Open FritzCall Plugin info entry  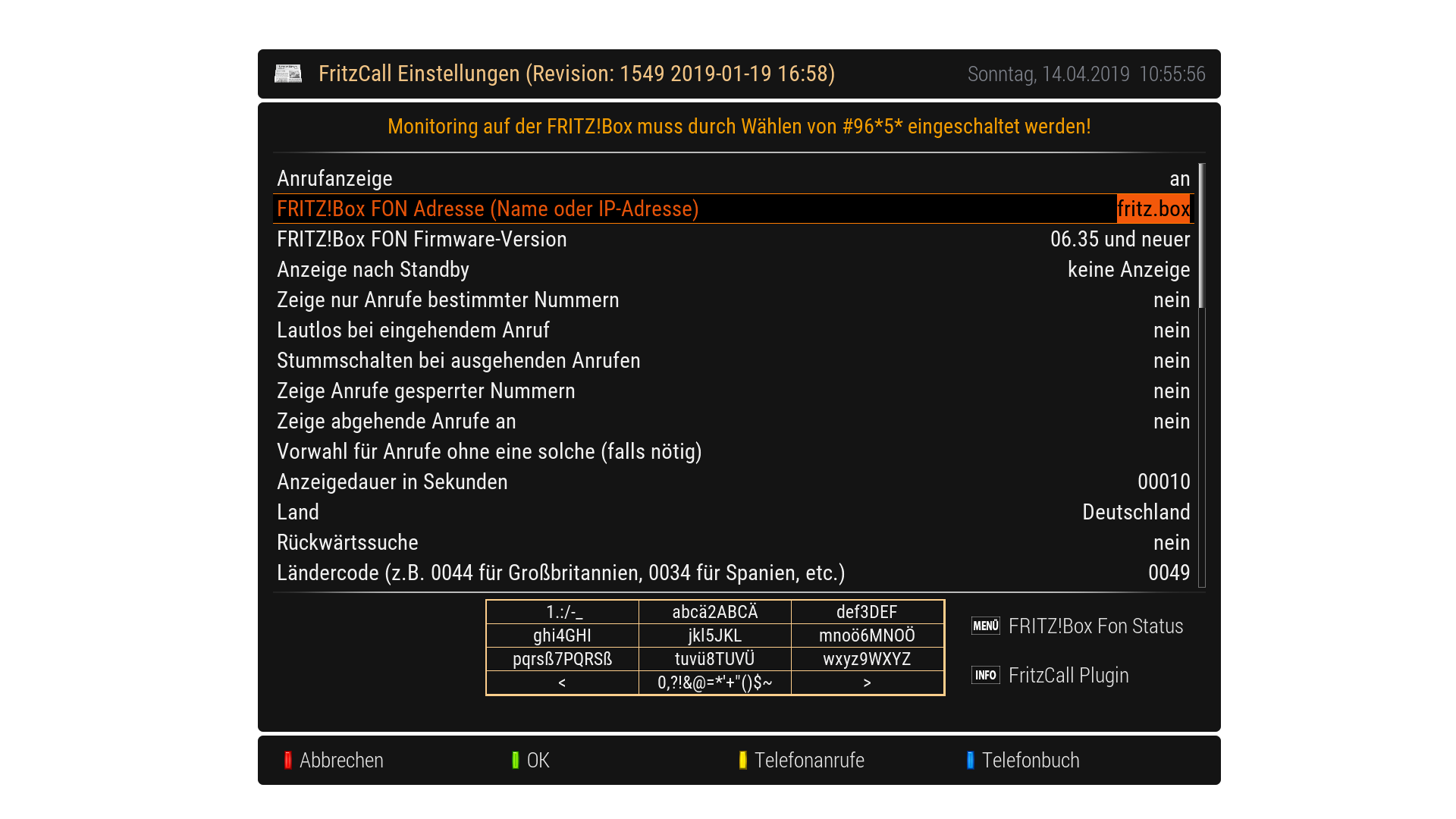[x=1068, y=676]
